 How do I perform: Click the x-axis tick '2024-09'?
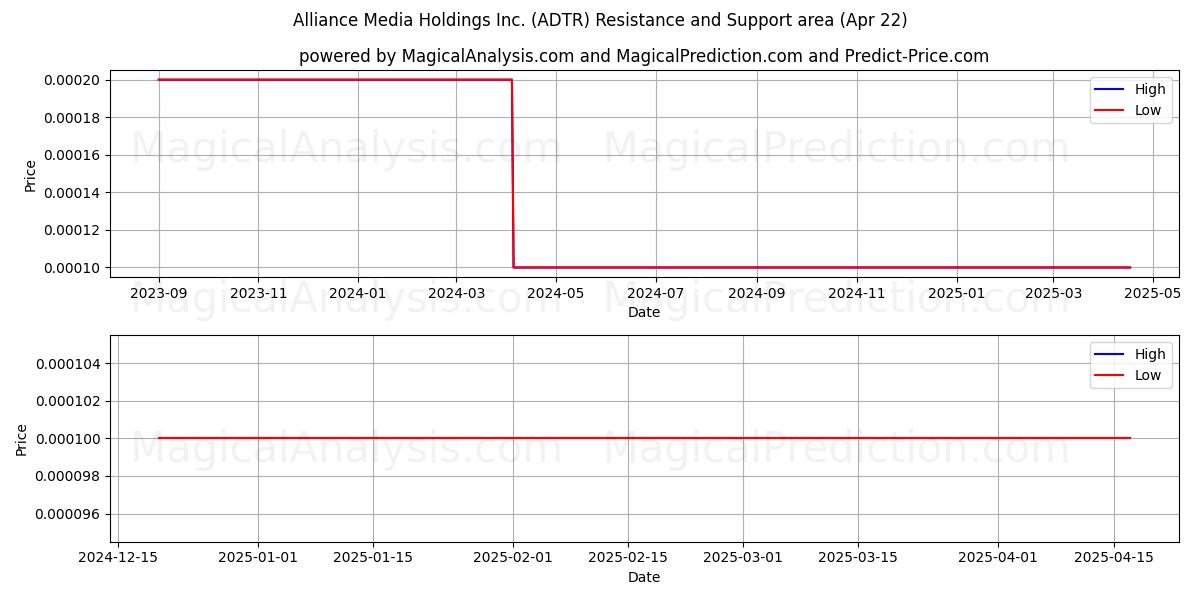pos(757,293)
